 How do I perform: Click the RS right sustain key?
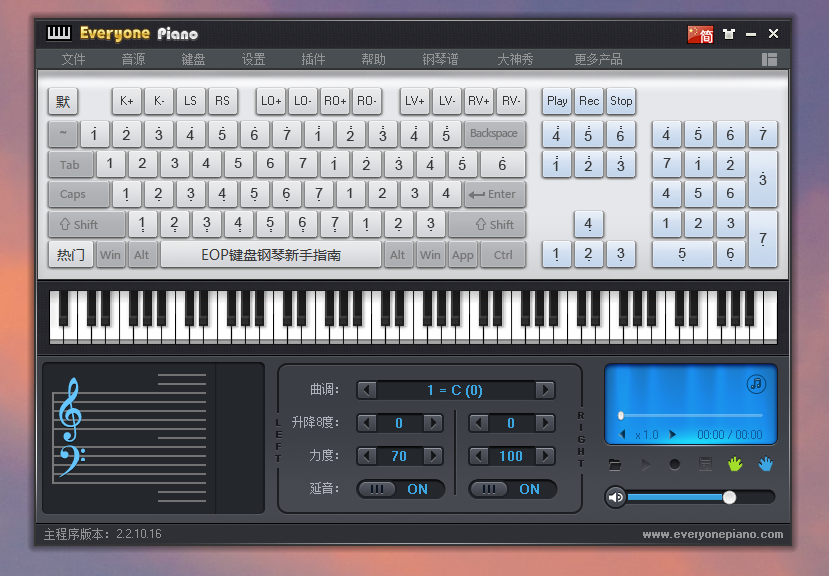[x=223, y=101]
